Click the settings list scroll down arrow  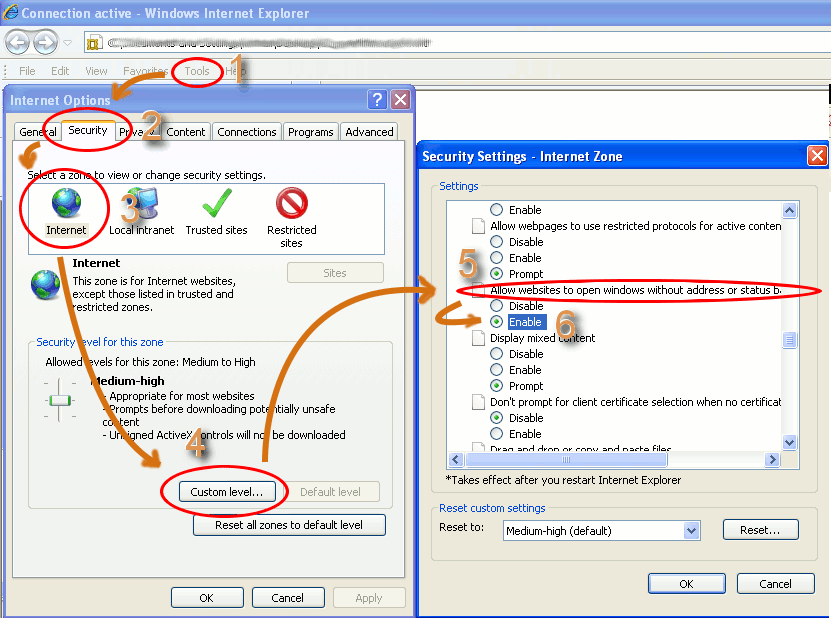(x=789, y=443)
